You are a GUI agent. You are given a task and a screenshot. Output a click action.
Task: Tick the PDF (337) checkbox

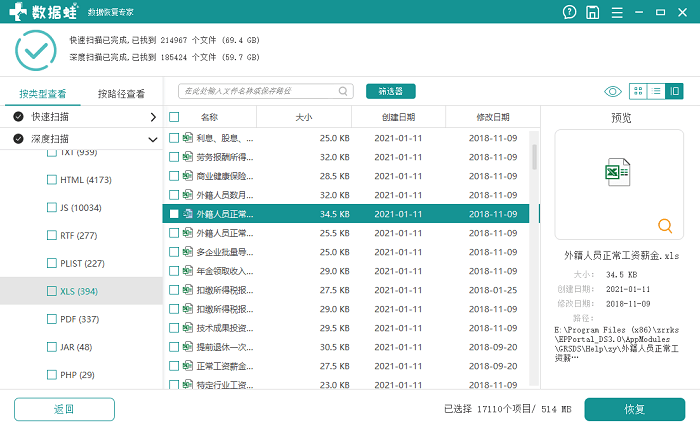52,319
